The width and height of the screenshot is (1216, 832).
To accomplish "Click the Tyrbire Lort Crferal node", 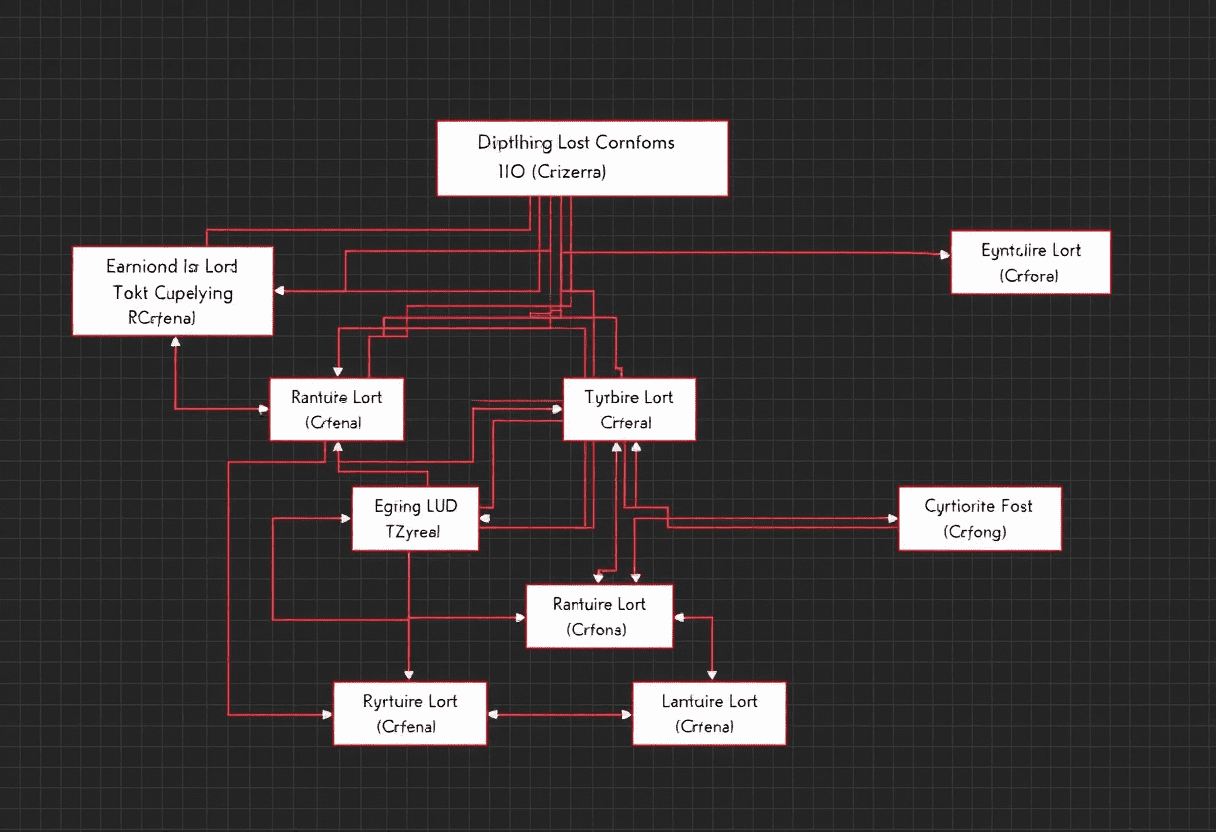I will pyautogui.click(x=629, y=409).
